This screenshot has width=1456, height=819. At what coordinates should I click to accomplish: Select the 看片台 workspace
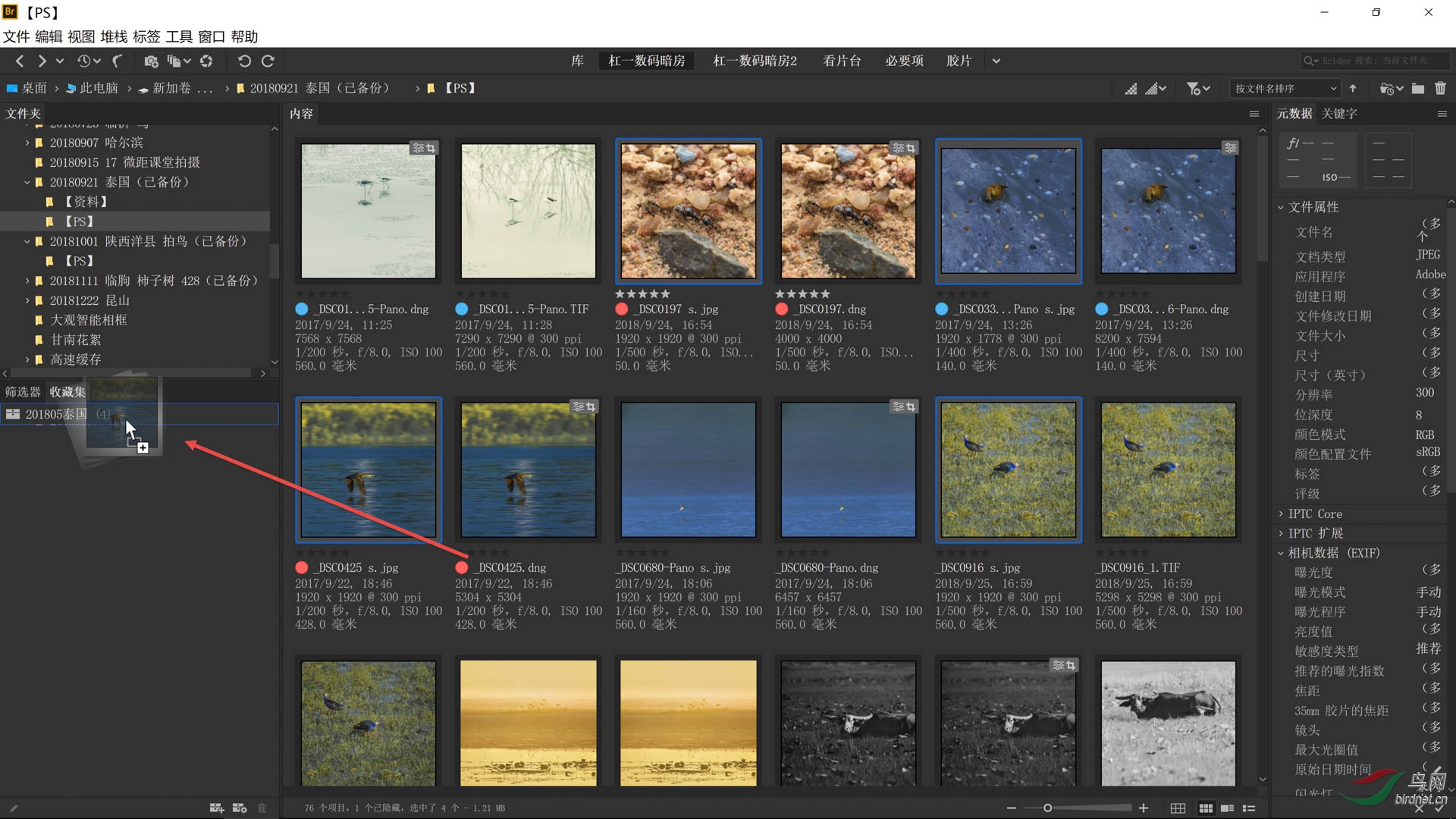point(842,61)
